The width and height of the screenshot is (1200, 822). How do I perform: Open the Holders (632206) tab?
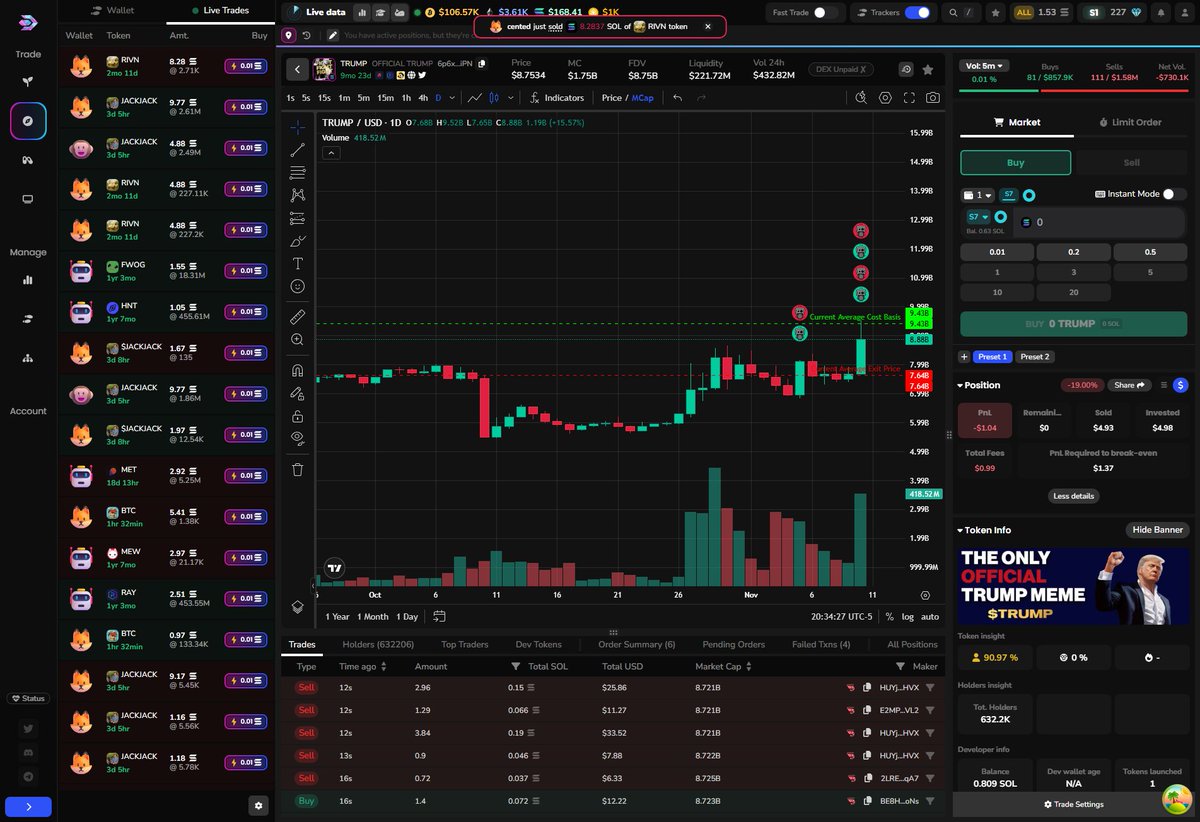pos(378,645)
